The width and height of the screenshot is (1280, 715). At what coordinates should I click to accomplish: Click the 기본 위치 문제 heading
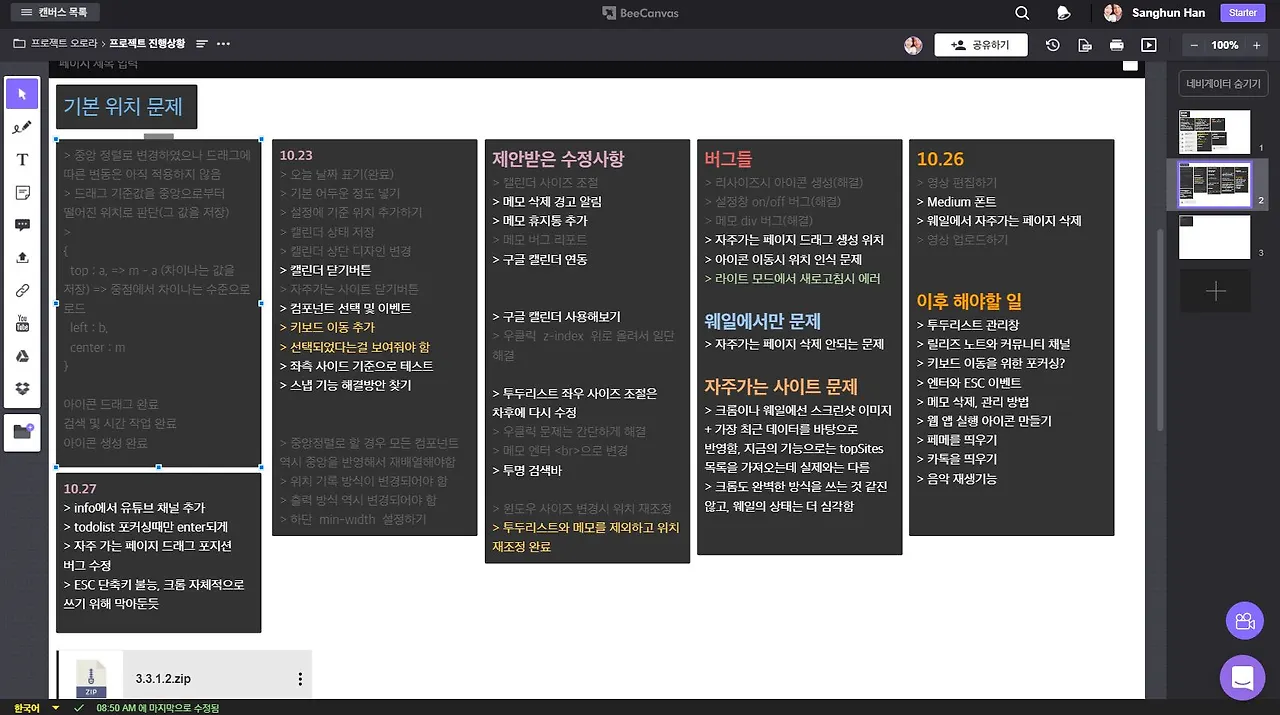click(123, 107)
